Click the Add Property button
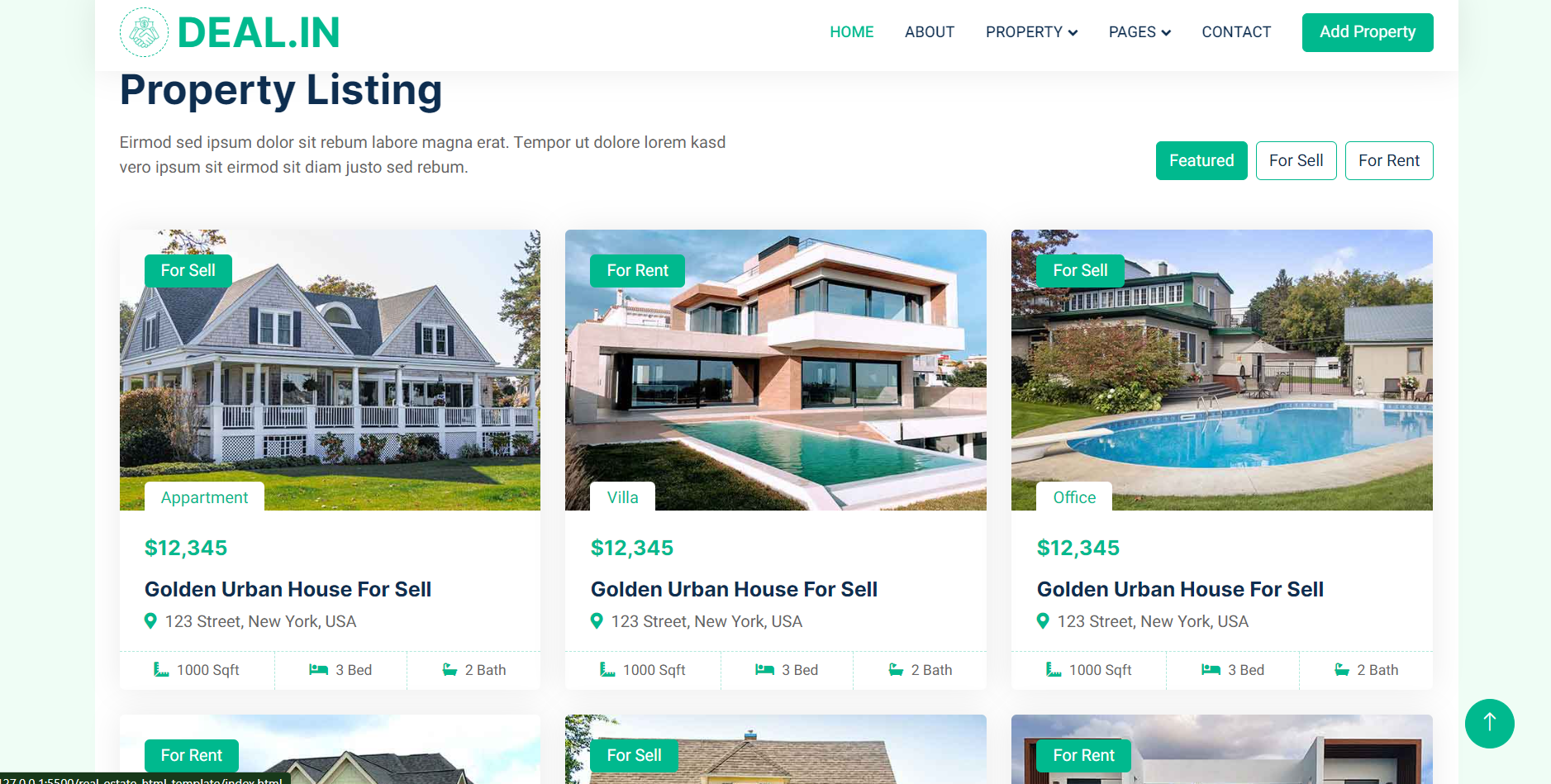Viewport: 1551px width, 784px height. click(x=1368, y=32)
